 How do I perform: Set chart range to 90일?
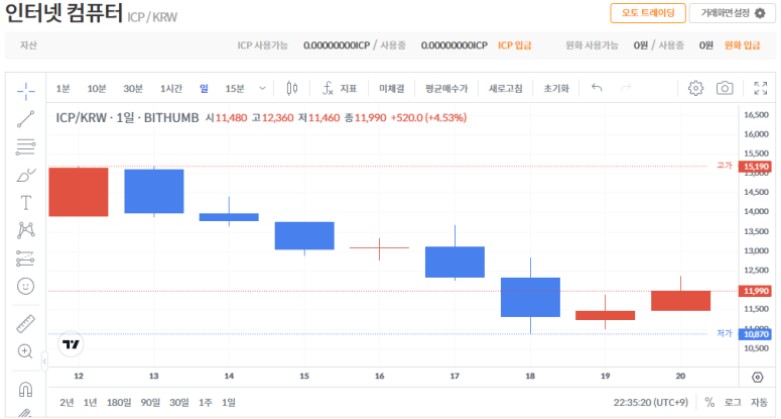[150, 403]
